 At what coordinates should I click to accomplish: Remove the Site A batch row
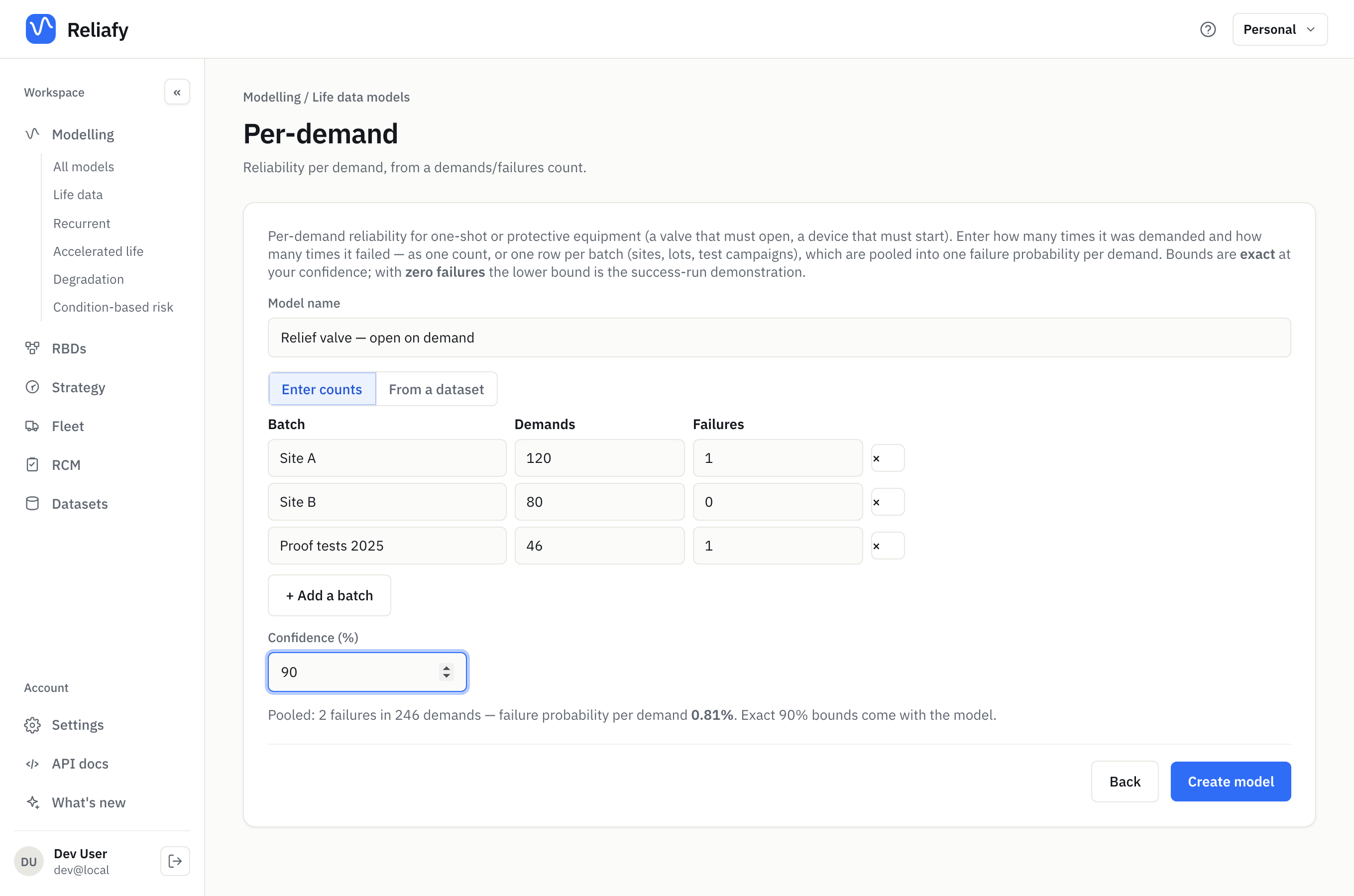coord(887,458)
